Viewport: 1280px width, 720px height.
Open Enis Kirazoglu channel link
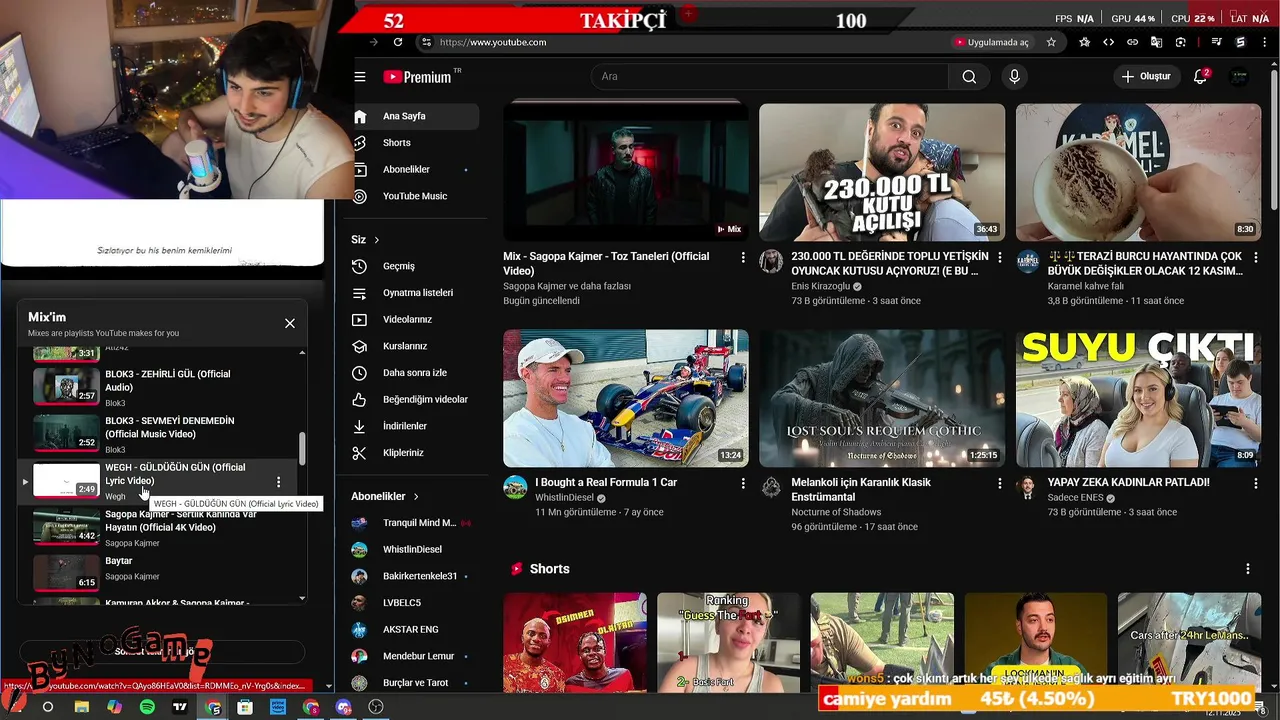(820, 286)
